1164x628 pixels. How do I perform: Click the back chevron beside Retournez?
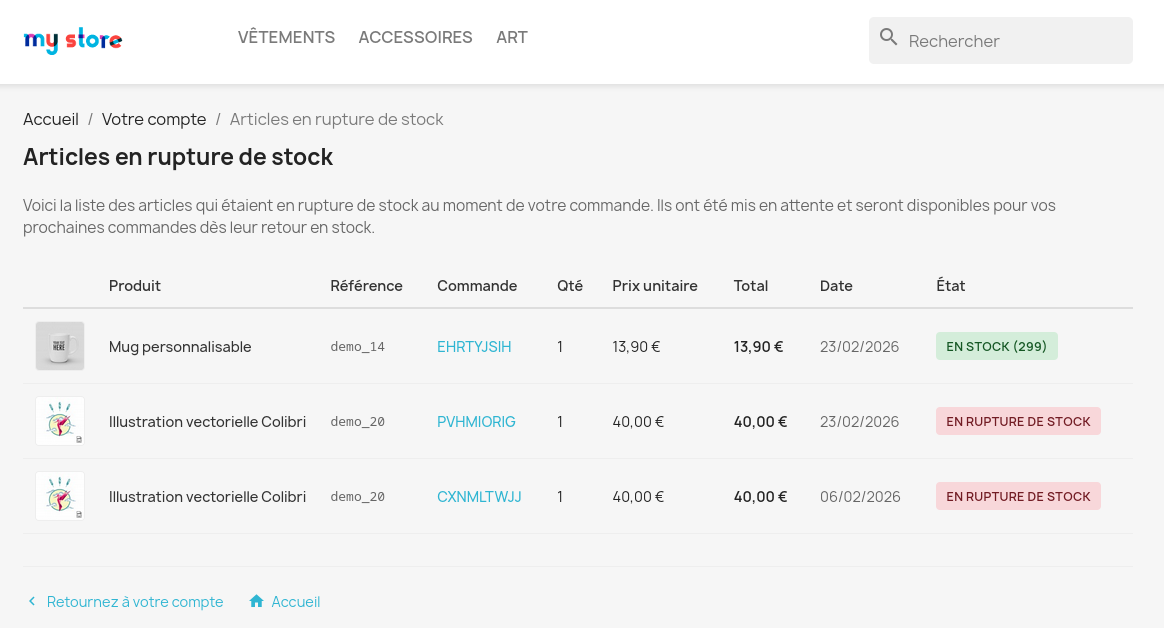(32, 601)
